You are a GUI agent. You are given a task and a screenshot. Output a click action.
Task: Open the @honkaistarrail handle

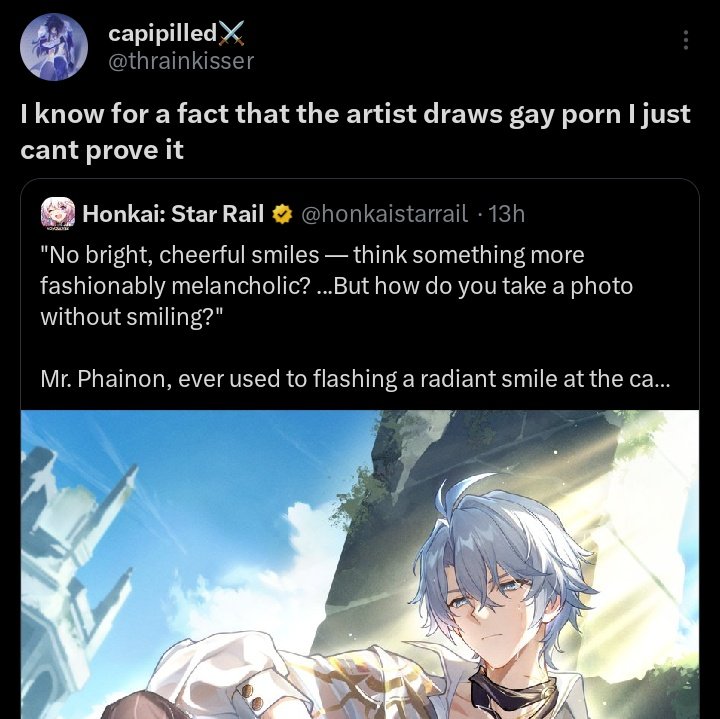pos(384,214)
